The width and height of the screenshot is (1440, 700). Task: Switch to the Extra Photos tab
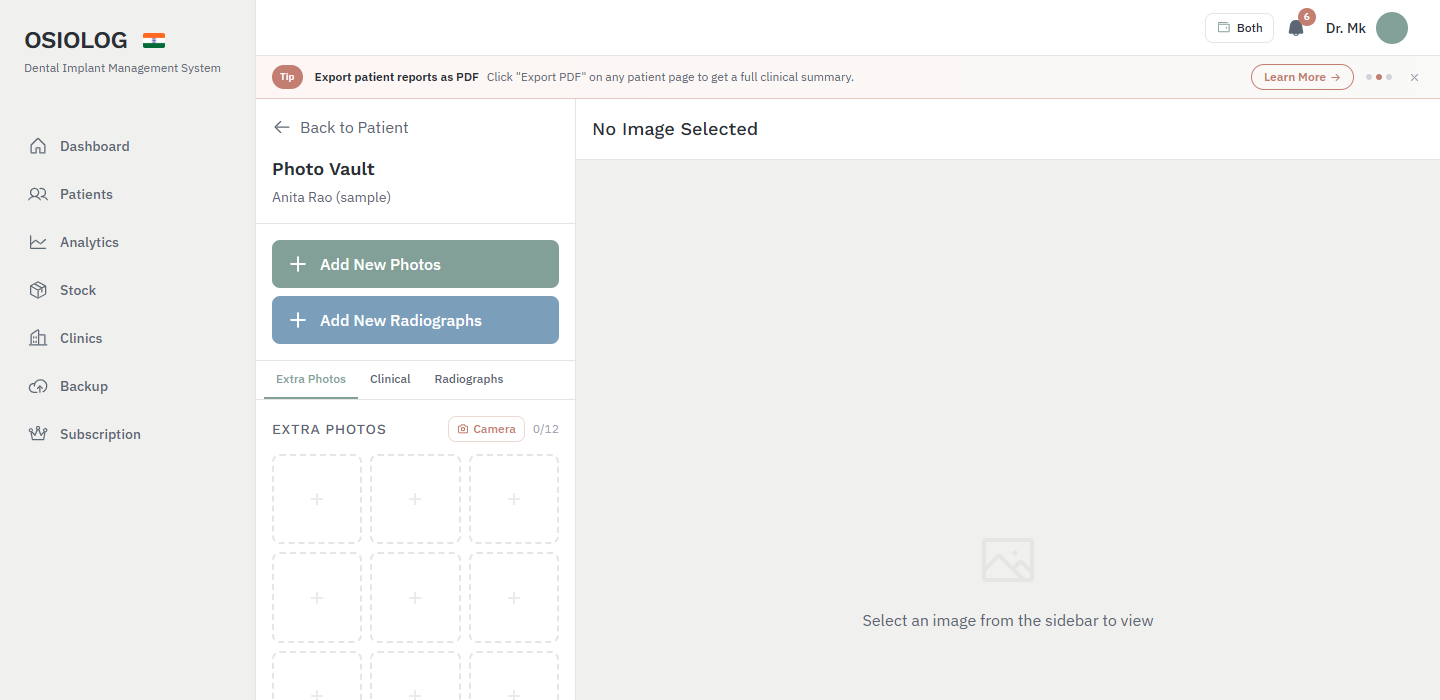(311, 379)
